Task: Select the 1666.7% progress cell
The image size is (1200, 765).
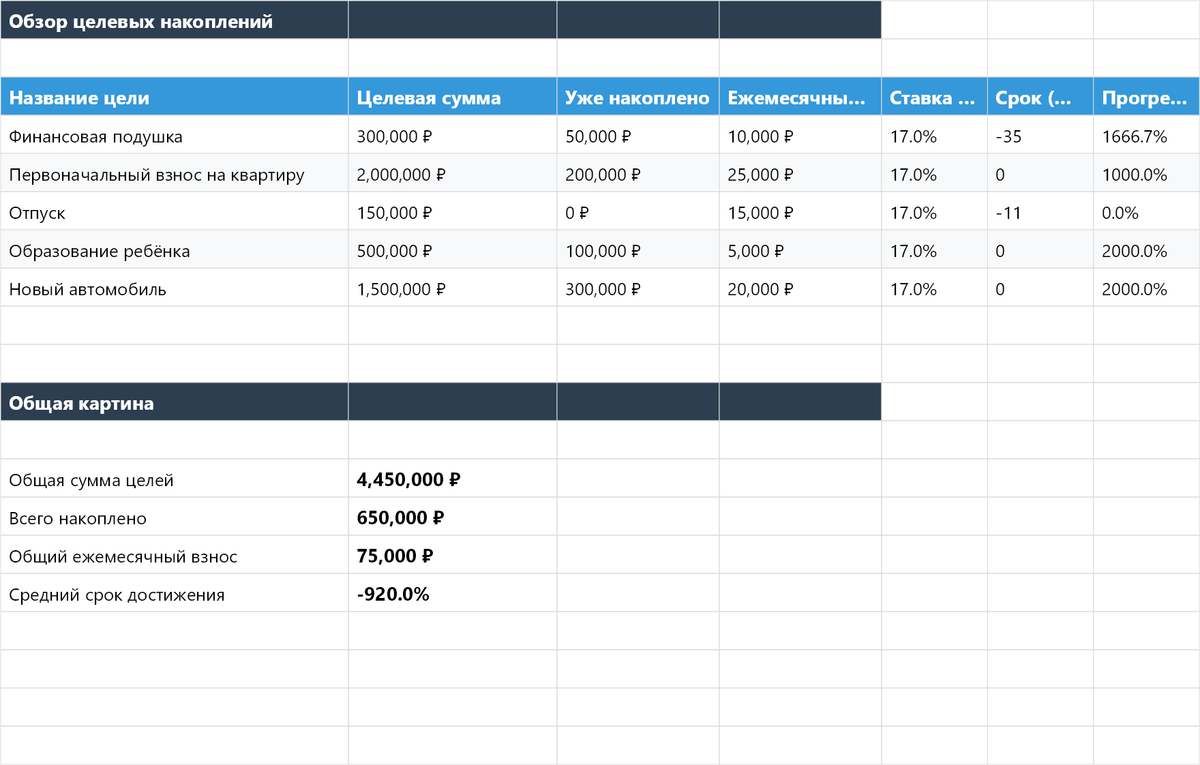Action: pyautogui.click(x=1134, y=136)
